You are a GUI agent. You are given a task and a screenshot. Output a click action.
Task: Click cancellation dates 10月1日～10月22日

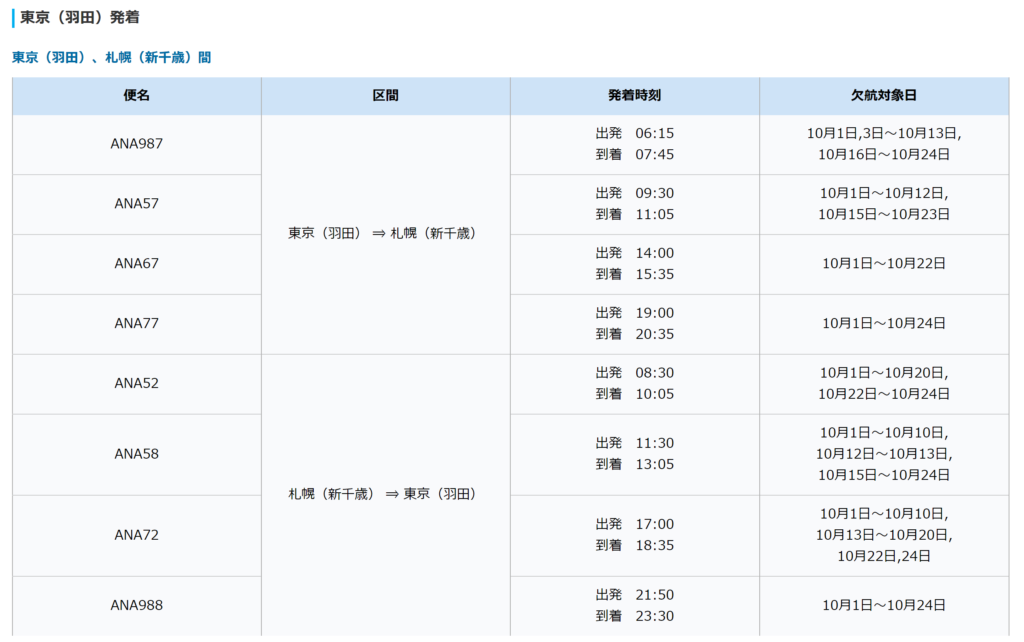(884, 264)
